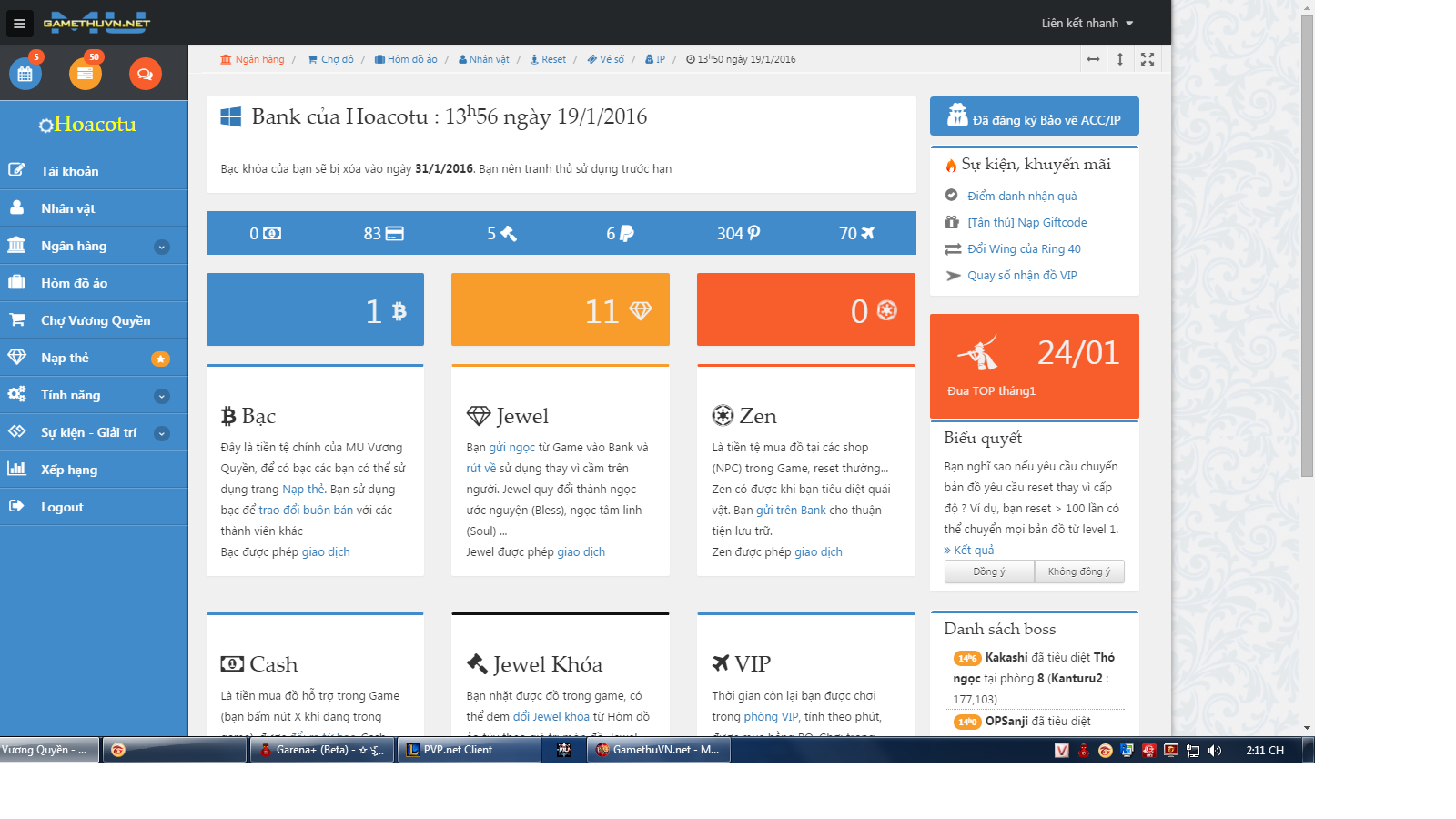Expand the Sự kiện - Giải trí submenu arrow

click(162, 433)
